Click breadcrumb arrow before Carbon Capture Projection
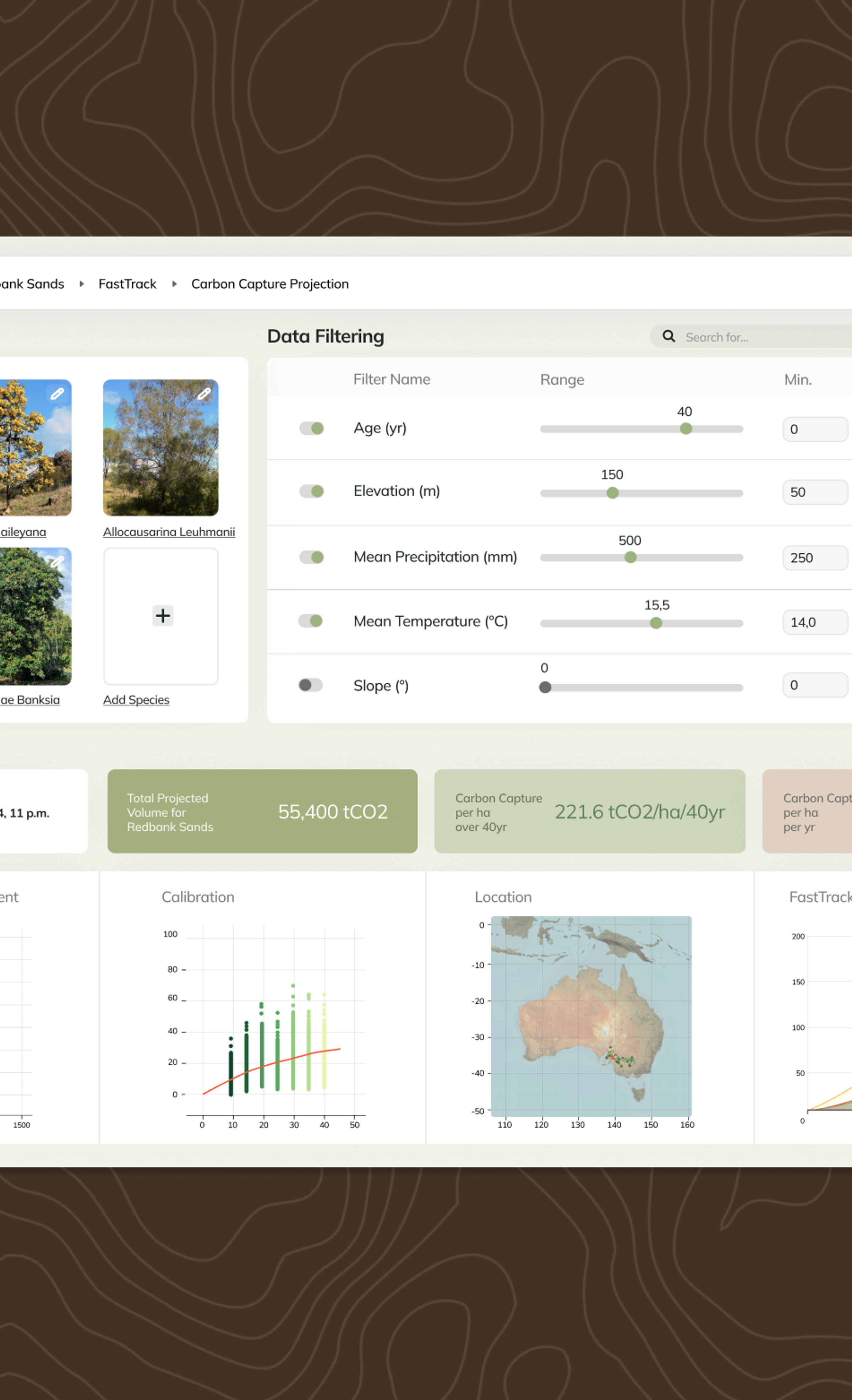The width and height of the screenshot is (852, 1400). [174, 284]
